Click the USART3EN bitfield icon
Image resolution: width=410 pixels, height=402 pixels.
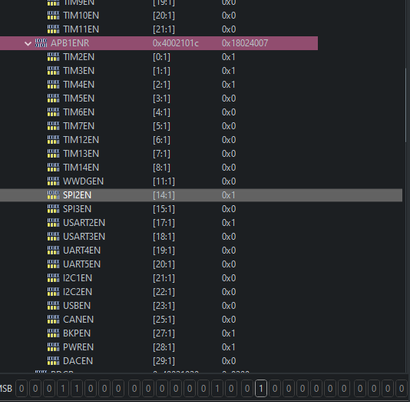click(53, 237)
